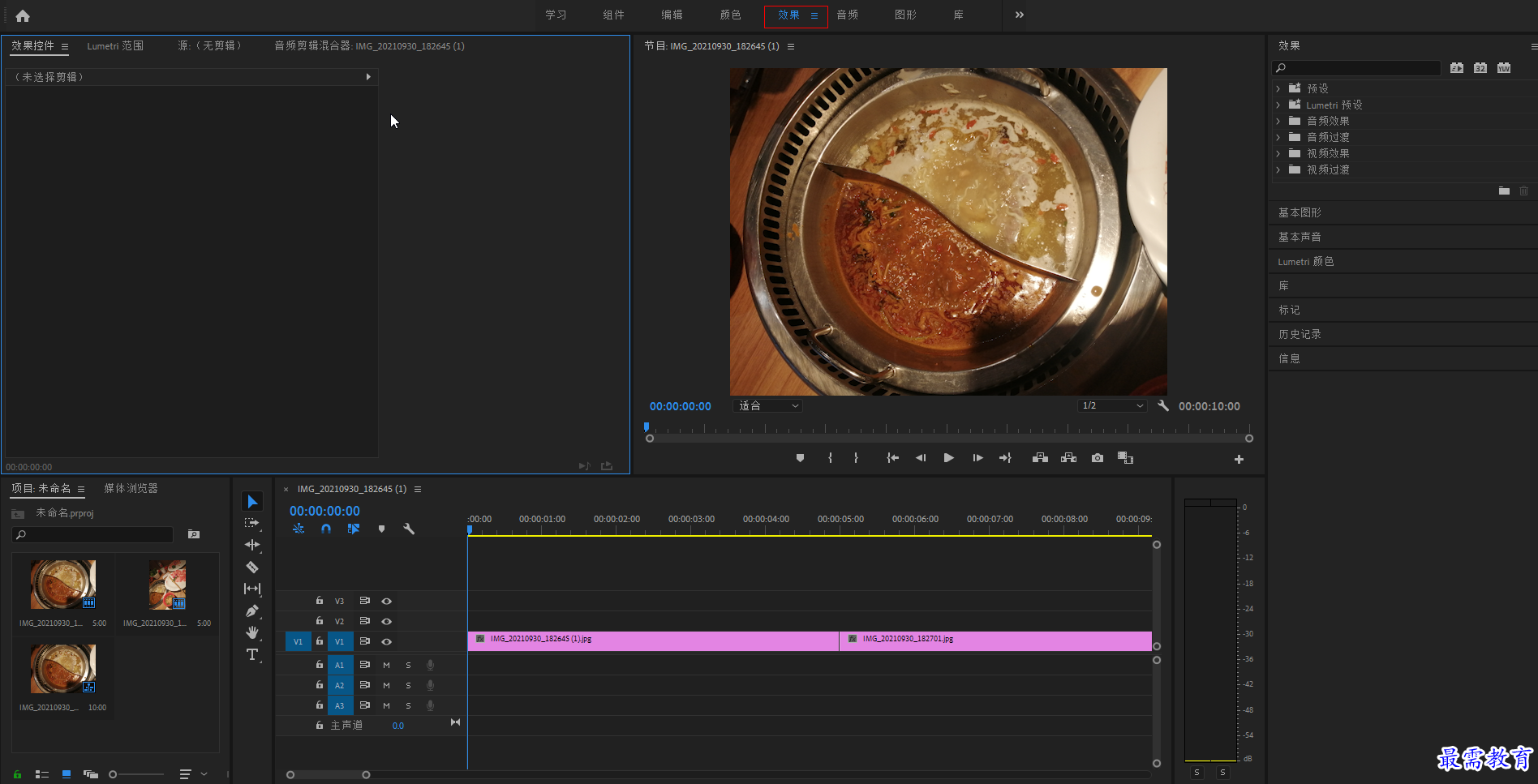1538x784 pixels.
Task: Mute audio track A3
Action: (386, 705)
